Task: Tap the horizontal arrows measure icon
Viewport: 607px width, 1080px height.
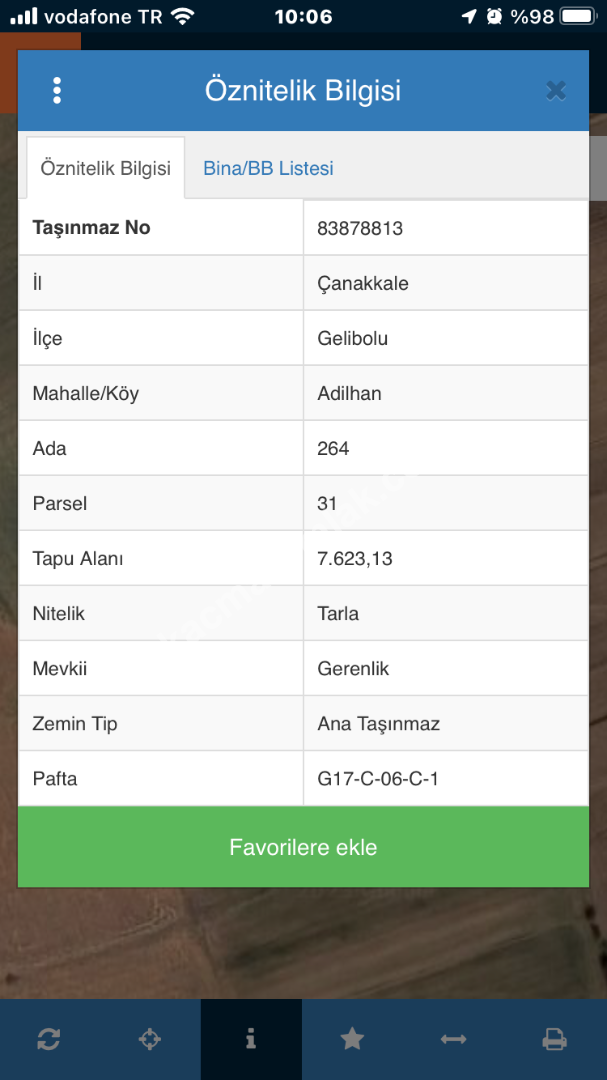Action: click(x=453, y=1039)
